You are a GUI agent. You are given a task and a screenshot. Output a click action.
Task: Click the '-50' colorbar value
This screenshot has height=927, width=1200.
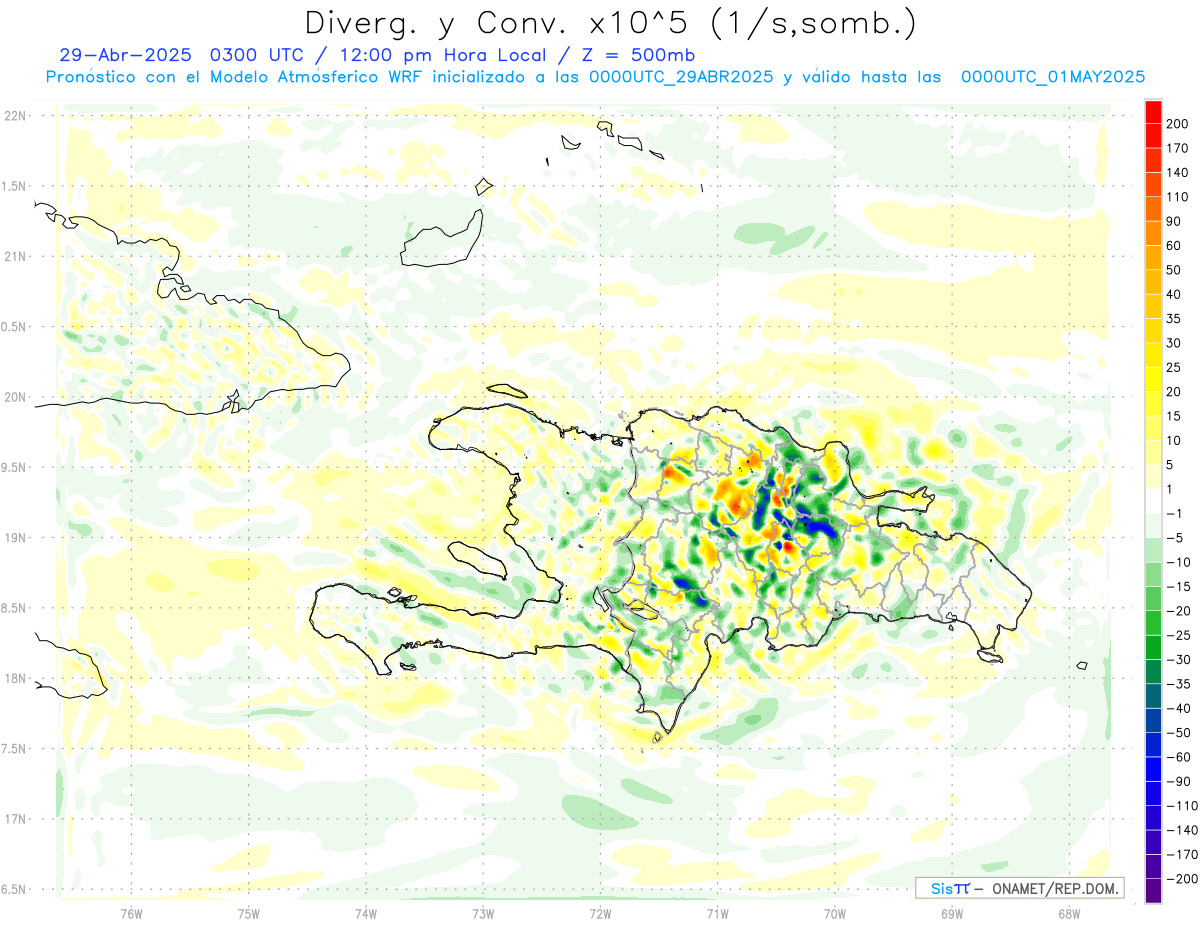1178,733
